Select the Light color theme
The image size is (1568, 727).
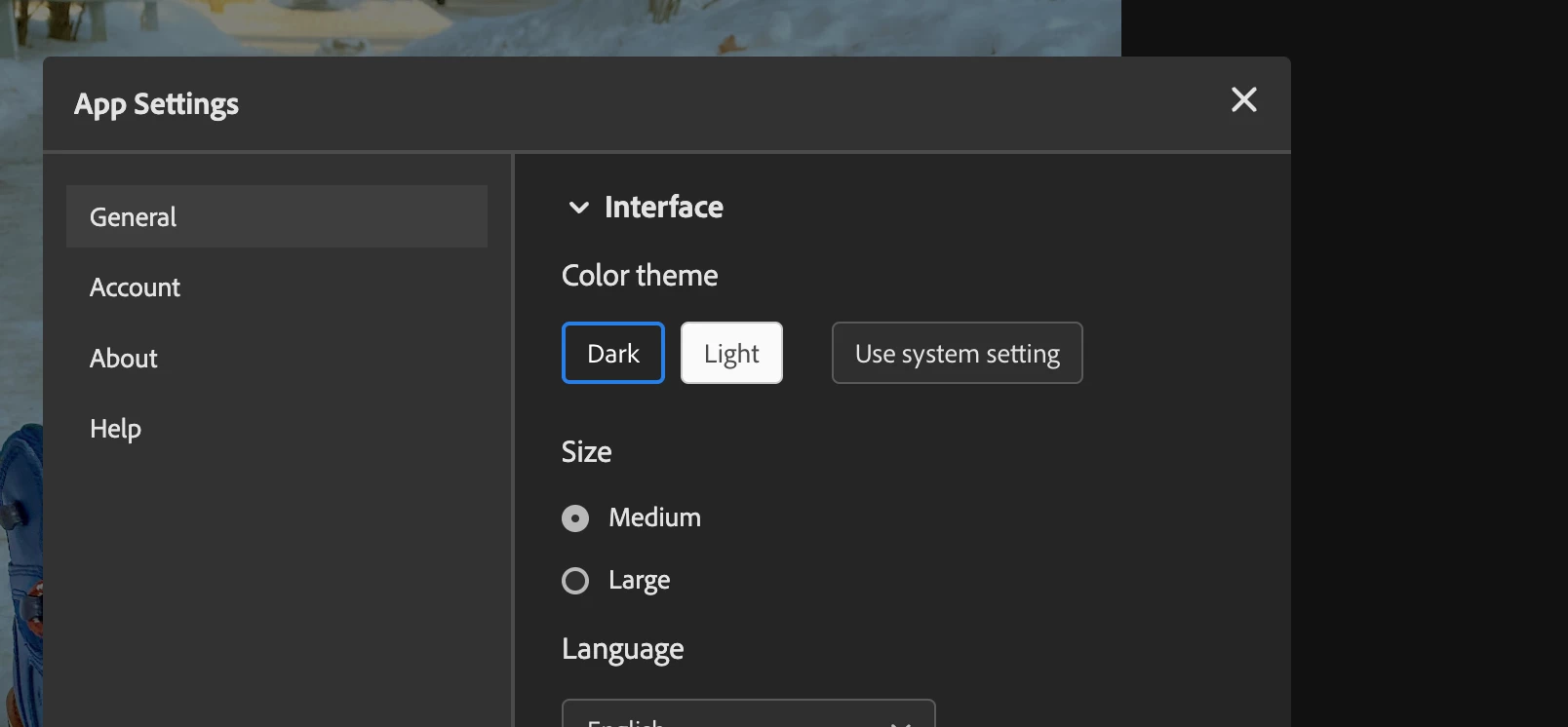pos(731,353)
